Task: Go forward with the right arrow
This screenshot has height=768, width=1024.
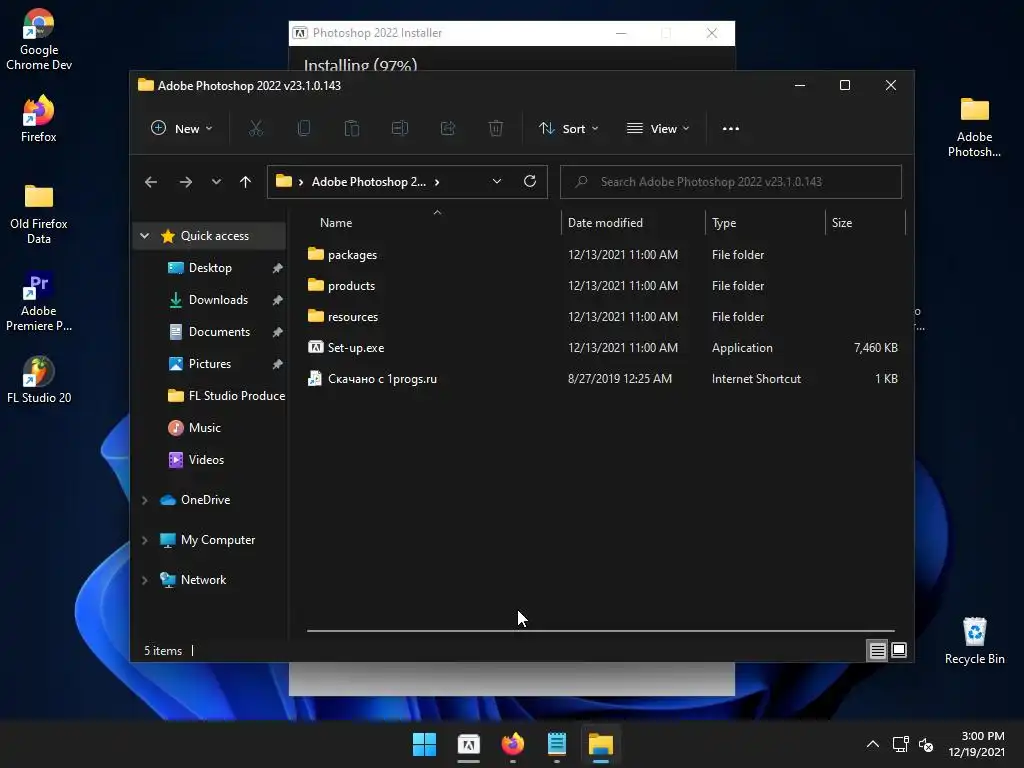Action: coord(185,182)
